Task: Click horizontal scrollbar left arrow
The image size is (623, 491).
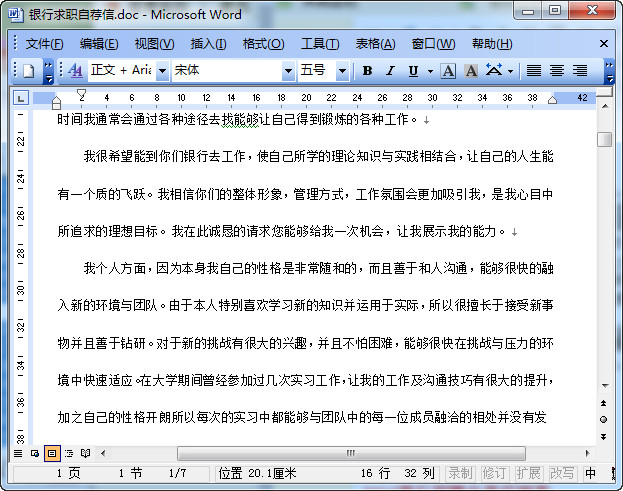Action: pos(103,453)
